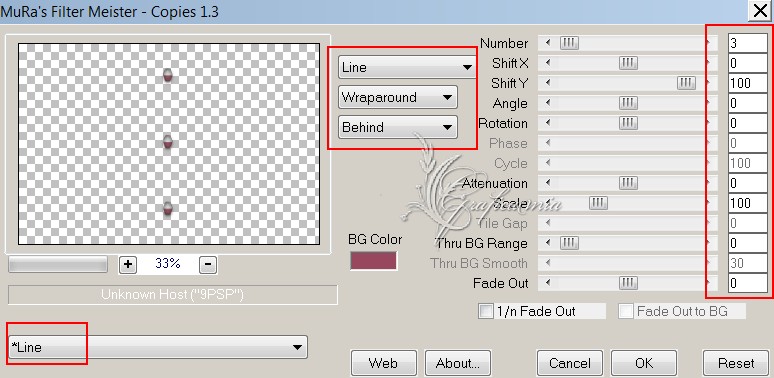This screenshot has width=774, height=378.
Task: Pick the BG Color swatch
Action: (x=374, y=261)
